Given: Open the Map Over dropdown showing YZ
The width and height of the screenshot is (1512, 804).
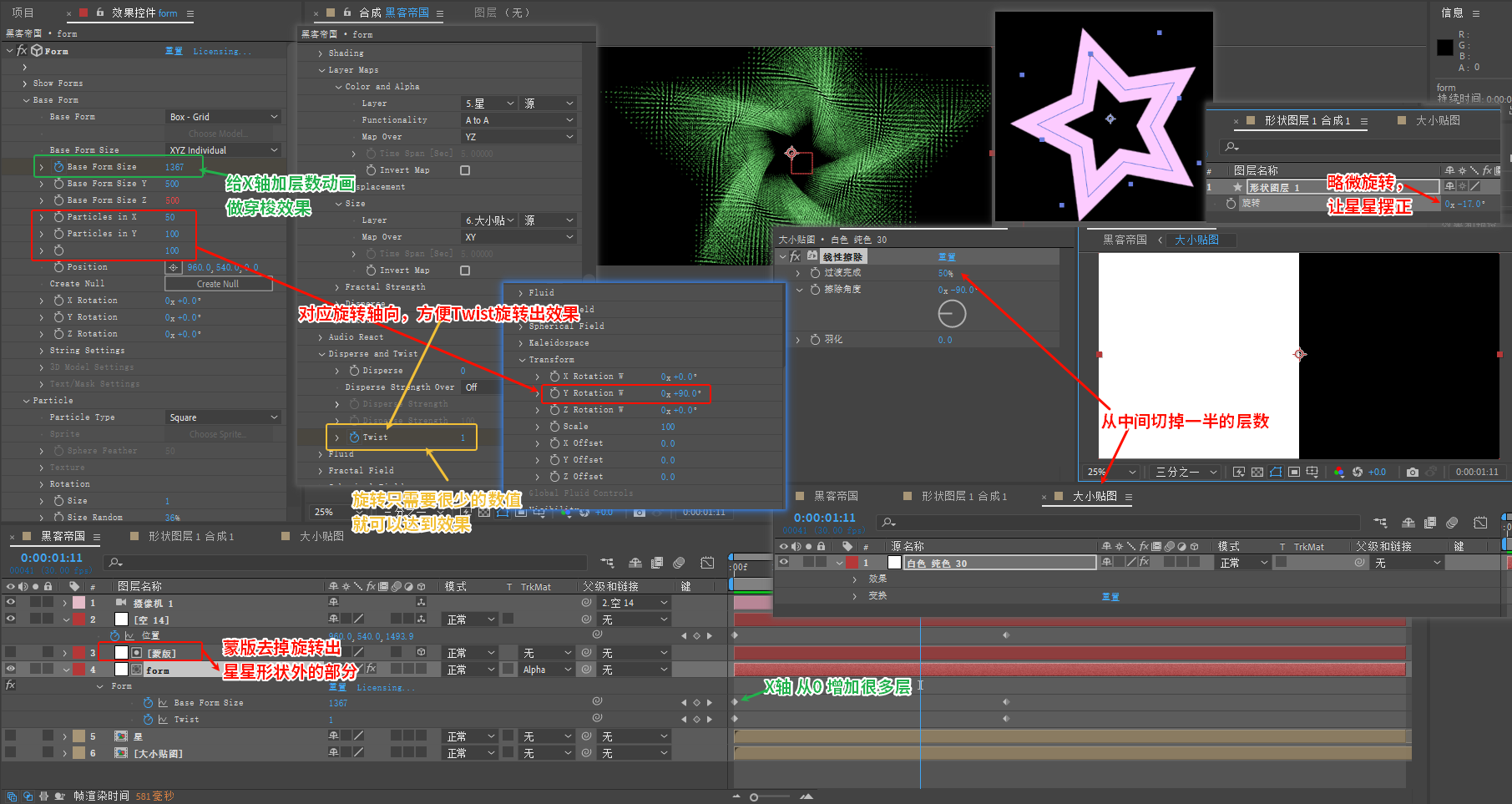Looking at the screenshot, I should click(519, 137).
